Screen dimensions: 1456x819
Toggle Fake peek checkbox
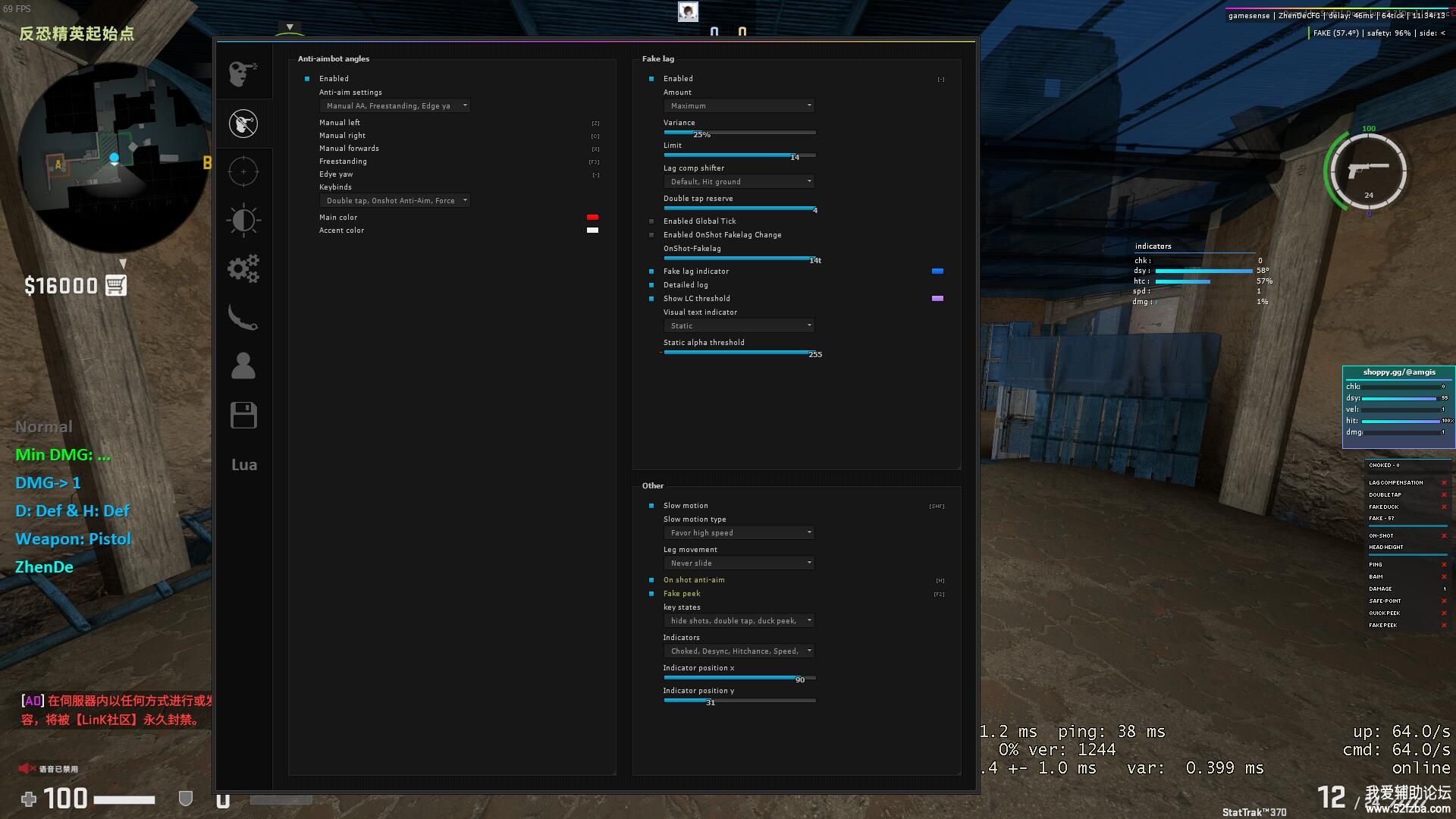[651, 594]
